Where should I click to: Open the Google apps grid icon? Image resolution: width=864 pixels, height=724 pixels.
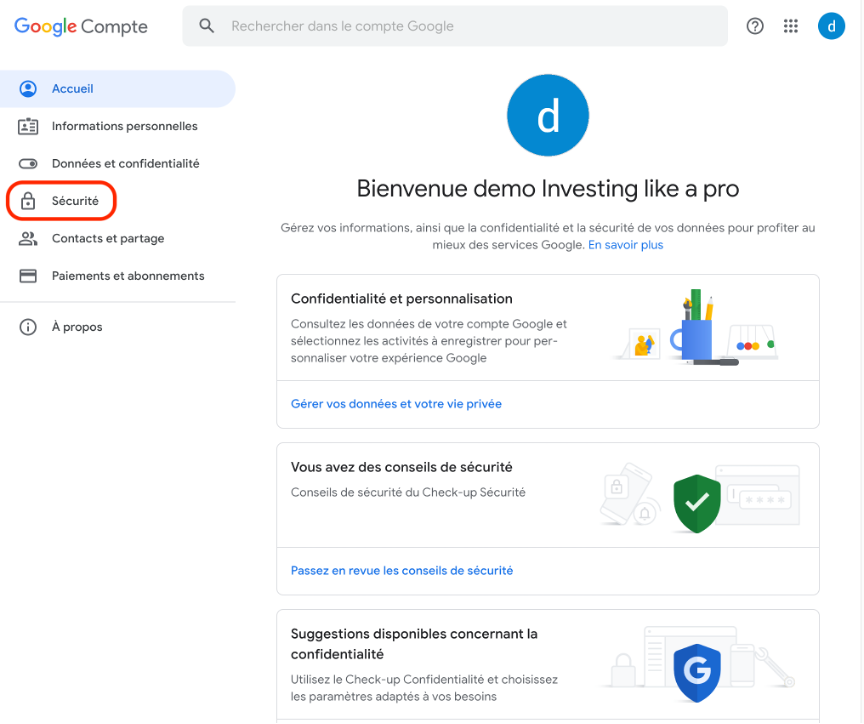[791, 26]
